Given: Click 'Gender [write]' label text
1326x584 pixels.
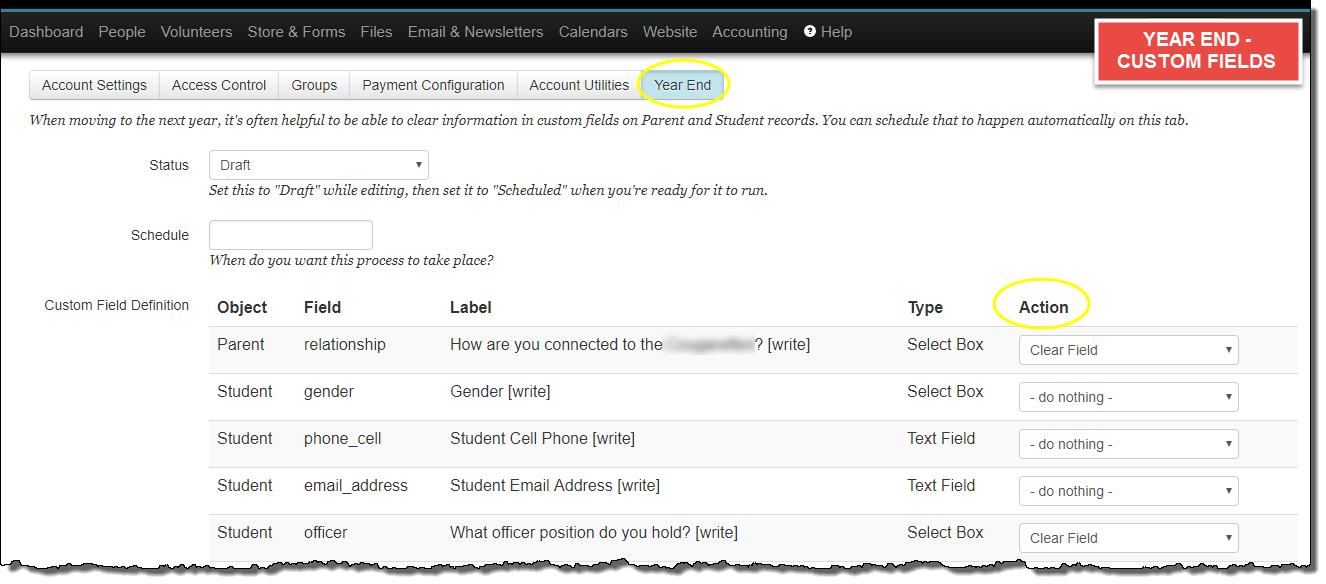Looking at the screenshot, I should coord(500,391).
